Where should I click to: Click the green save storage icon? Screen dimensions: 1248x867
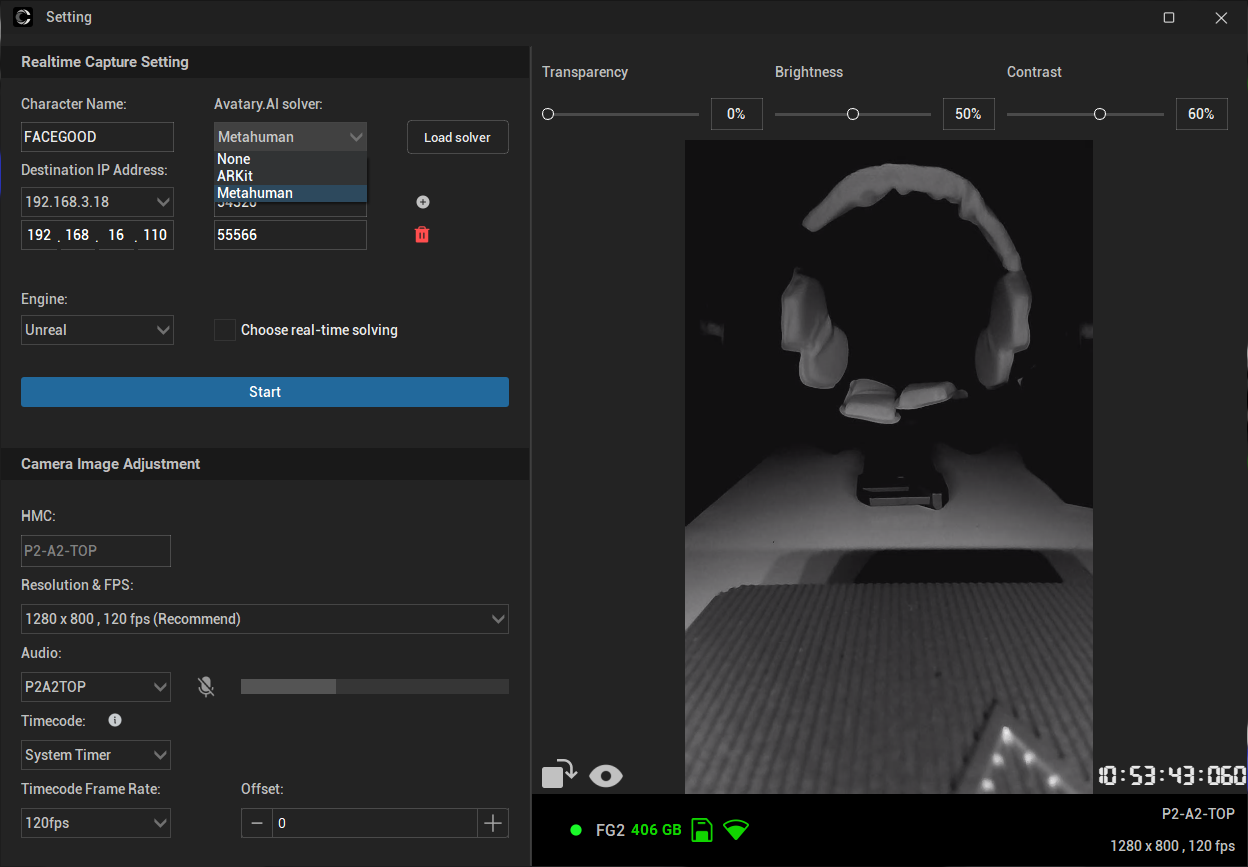click(702, 830)
